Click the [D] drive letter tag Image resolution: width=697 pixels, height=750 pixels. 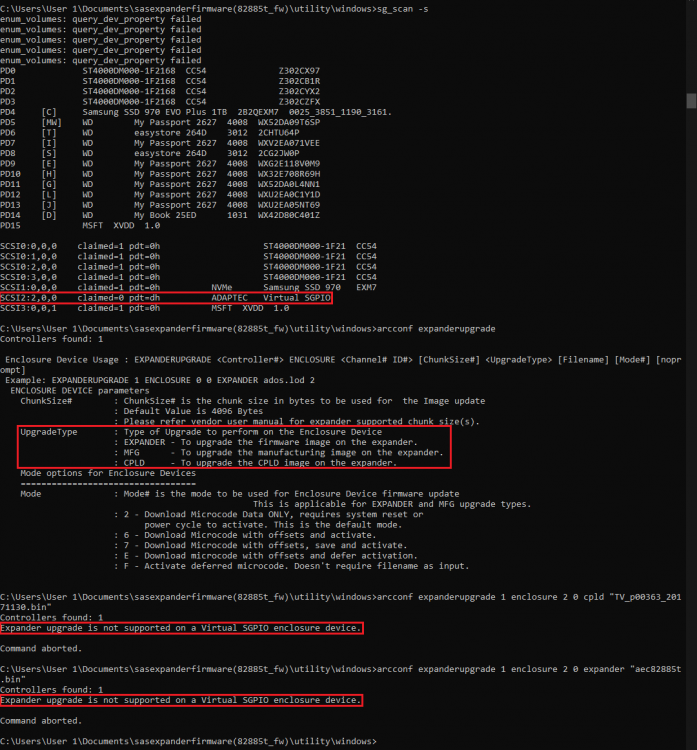tap(49, 215)
